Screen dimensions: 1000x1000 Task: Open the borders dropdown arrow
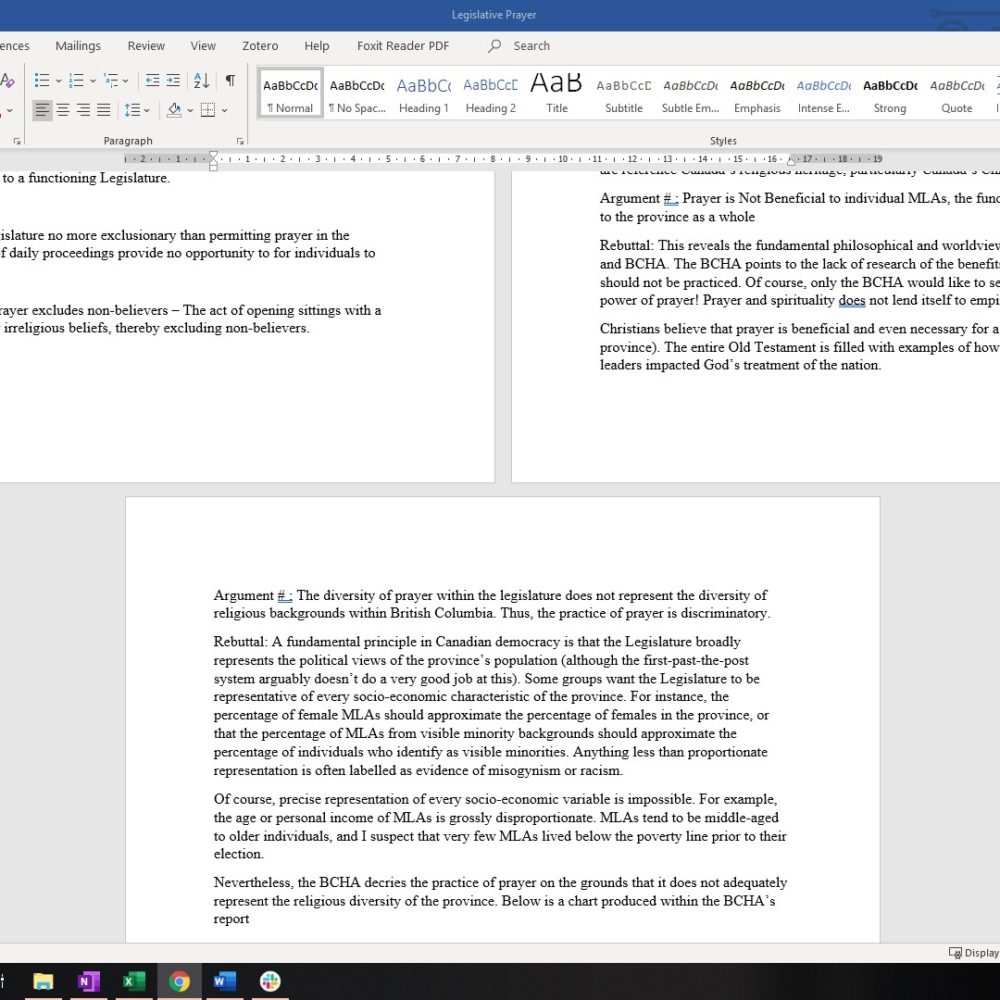224,110
